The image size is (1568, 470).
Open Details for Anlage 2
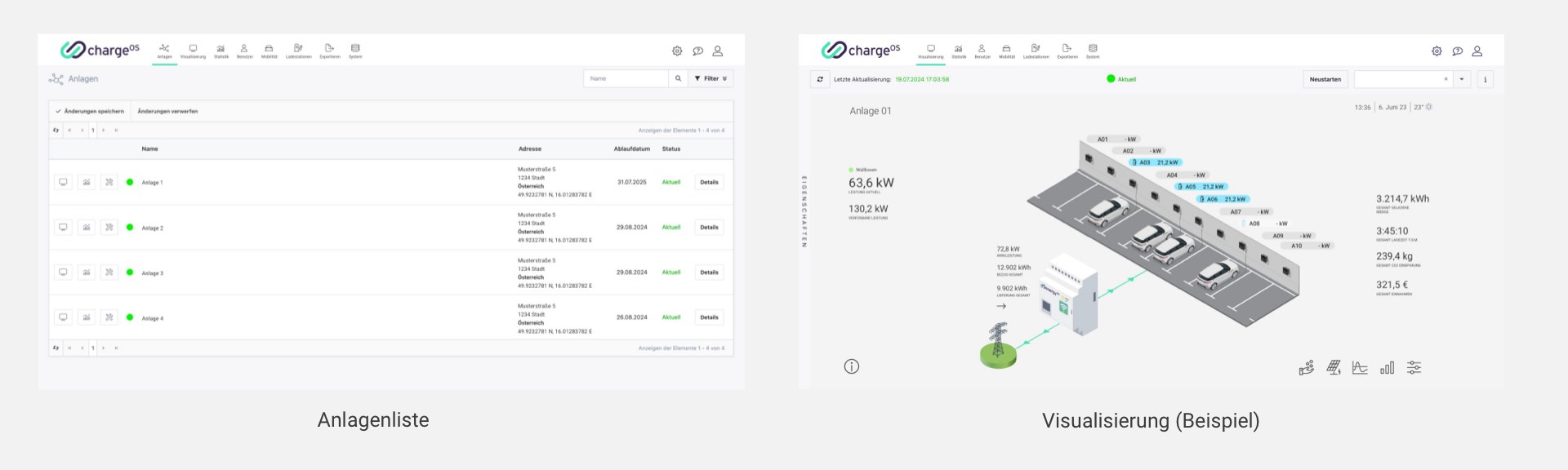coord(709,227)
